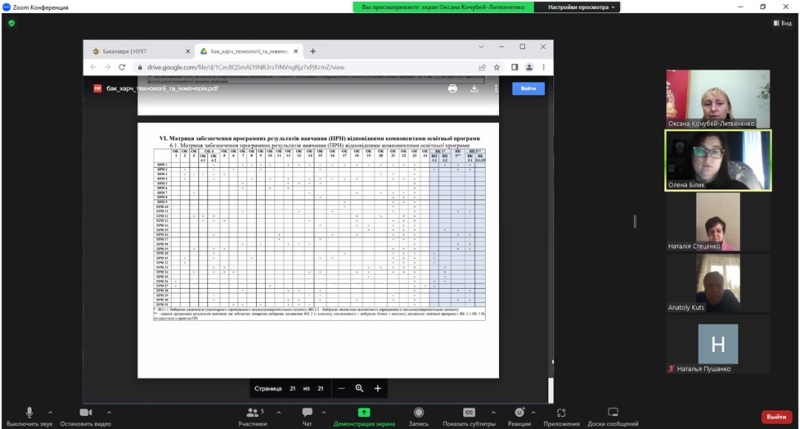The image size is (800, 429).
Task: Click the PDF file name in viewer header
Action: (x=162, y=88)
